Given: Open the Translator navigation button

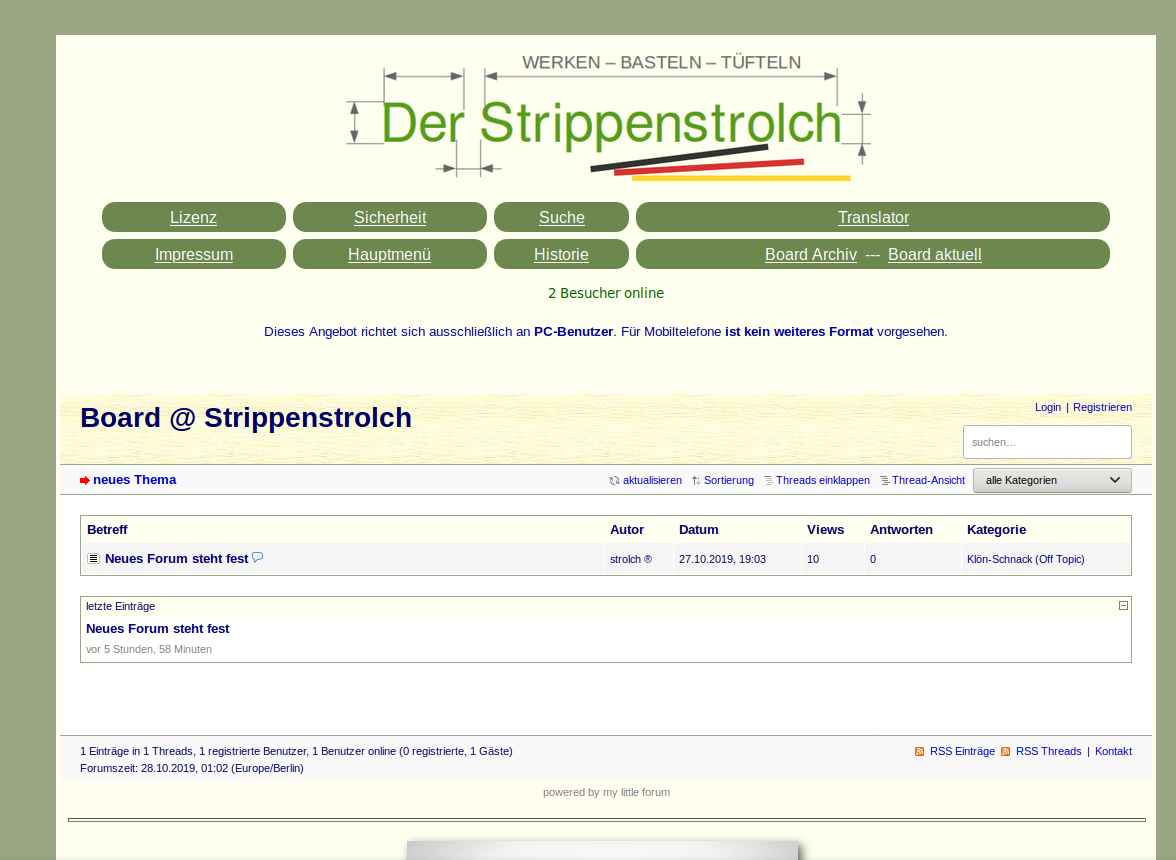Looking at the screenshot, I should click(x=872, y=218).
